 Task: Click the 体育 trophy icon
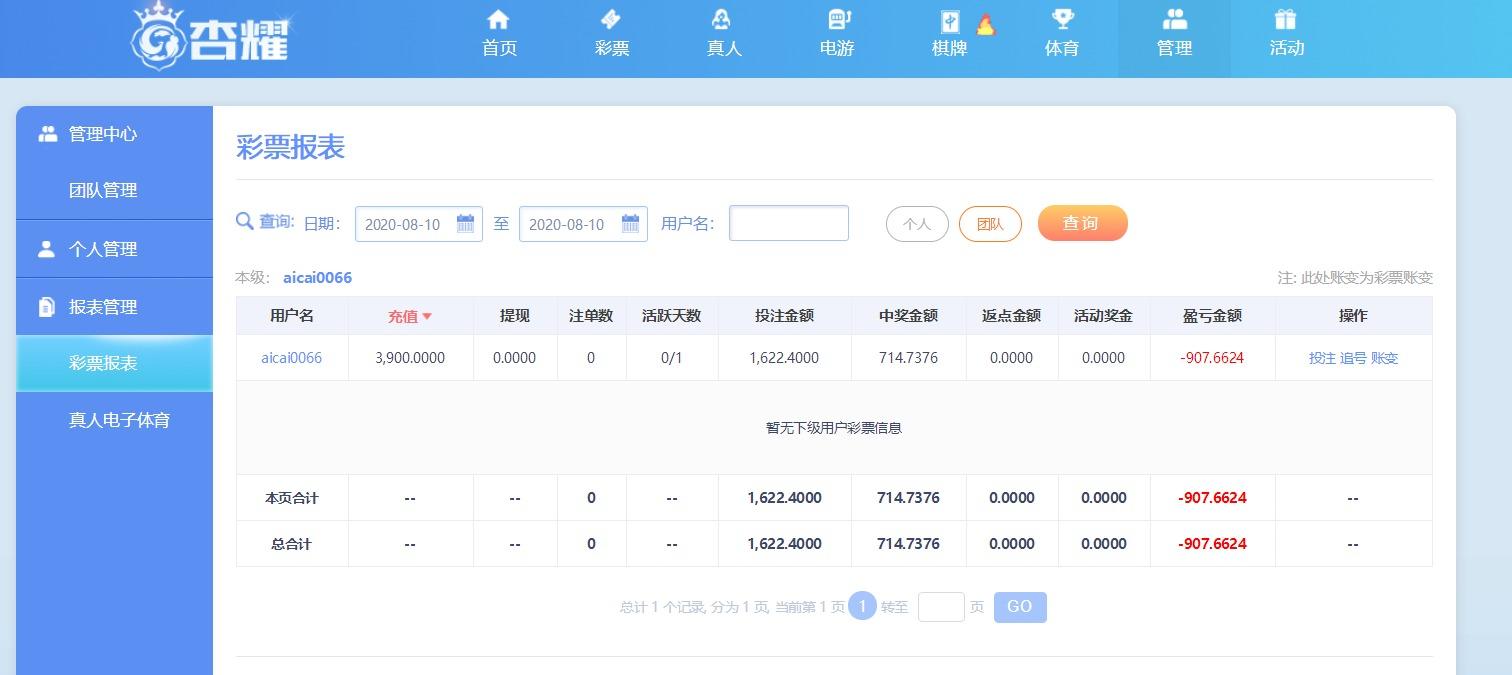[x=1062, y=20]
